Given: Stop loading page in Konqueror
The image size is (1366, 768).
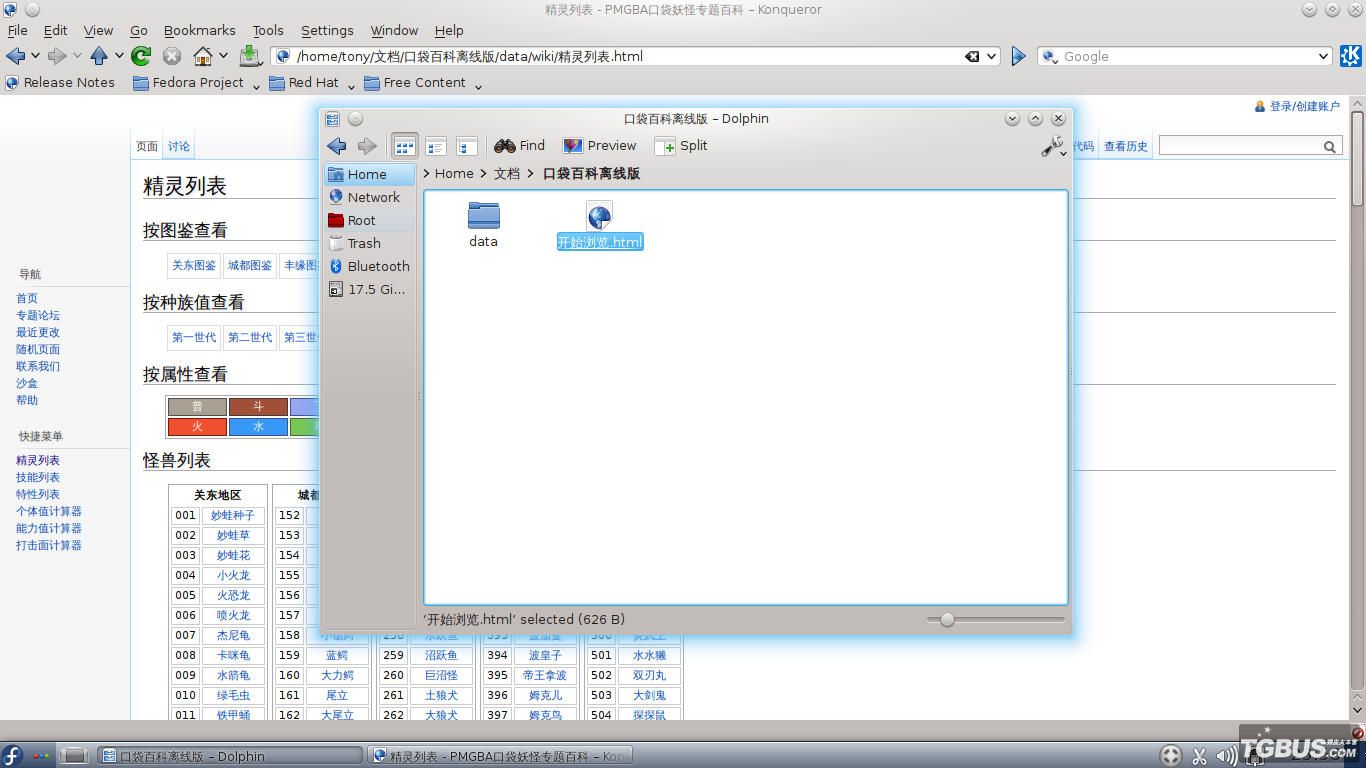Looking at the screenshot, I should tap(172, 56).
